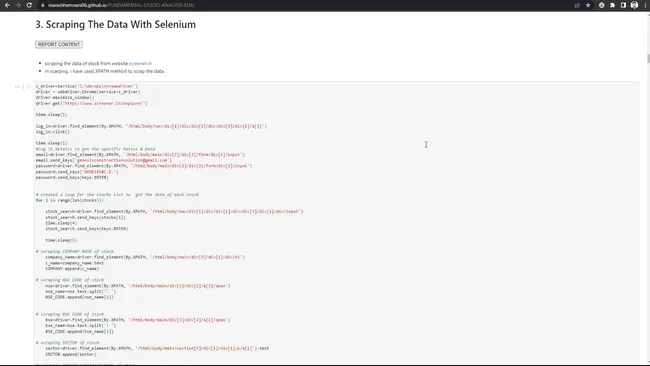Click the driver.get screener.in/explore line
Screen dimensions: 650x366
[x=91, y=103]
